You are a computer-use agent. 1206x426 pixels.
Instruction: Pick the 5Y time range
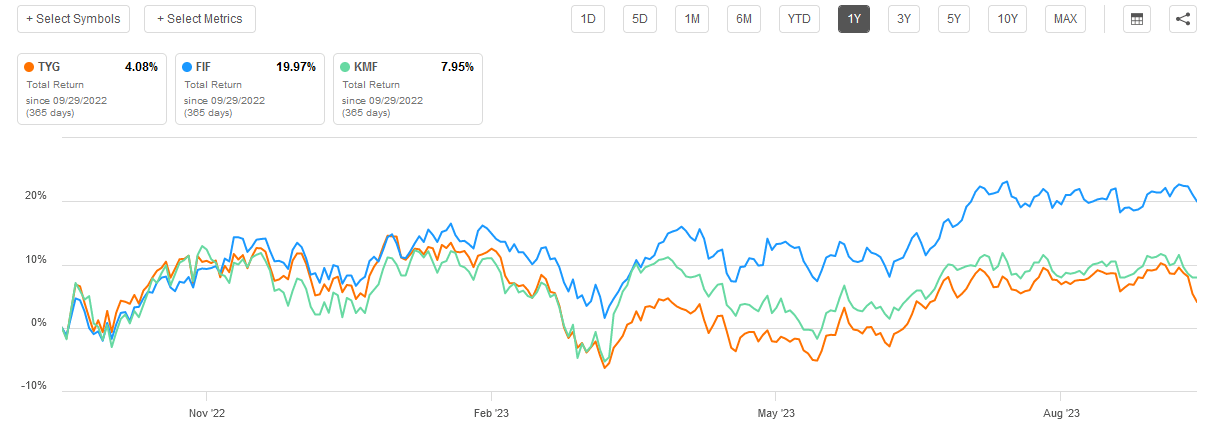[x=954, y=19]
